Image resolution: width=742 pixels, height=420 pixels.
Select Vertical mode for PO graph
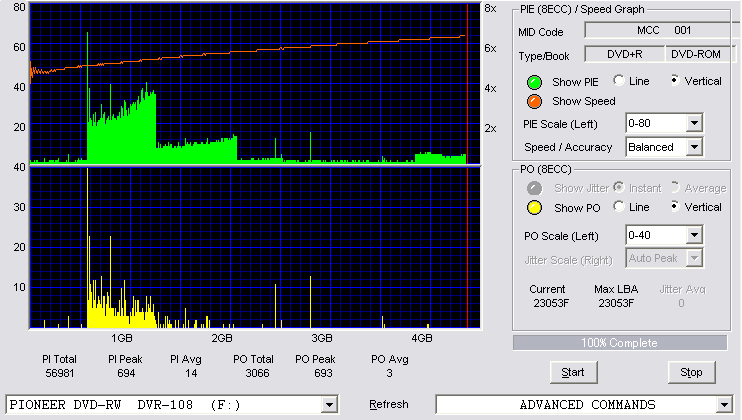[x=675, y=206]
